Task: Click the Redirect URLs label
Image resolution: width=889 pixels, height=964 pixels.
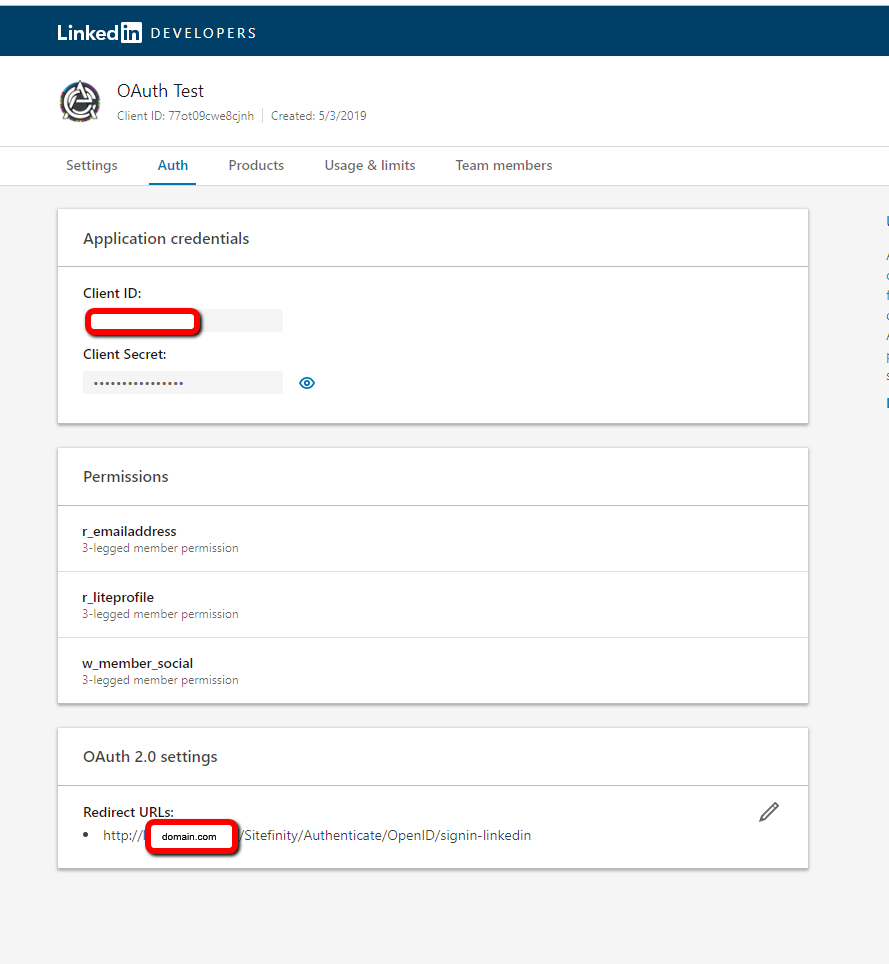Action: 128,812
